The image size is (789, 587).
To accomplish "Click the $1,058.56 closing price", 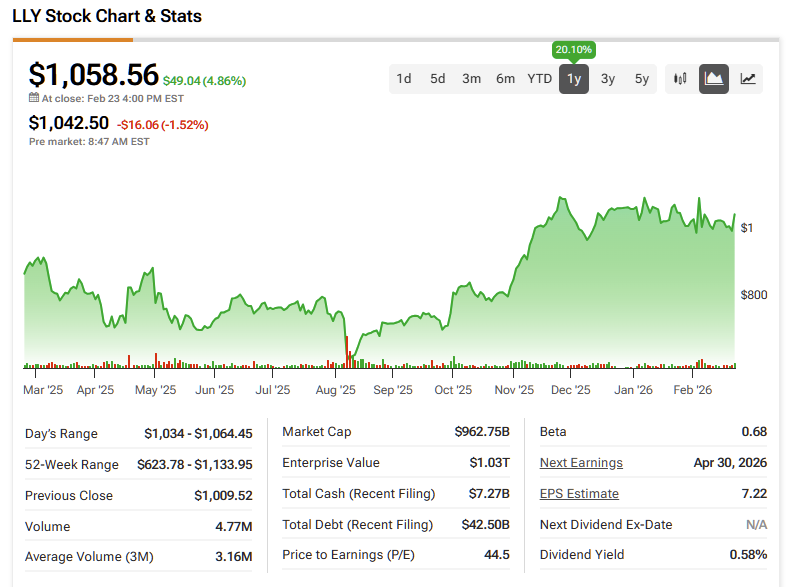I will 94,74.
